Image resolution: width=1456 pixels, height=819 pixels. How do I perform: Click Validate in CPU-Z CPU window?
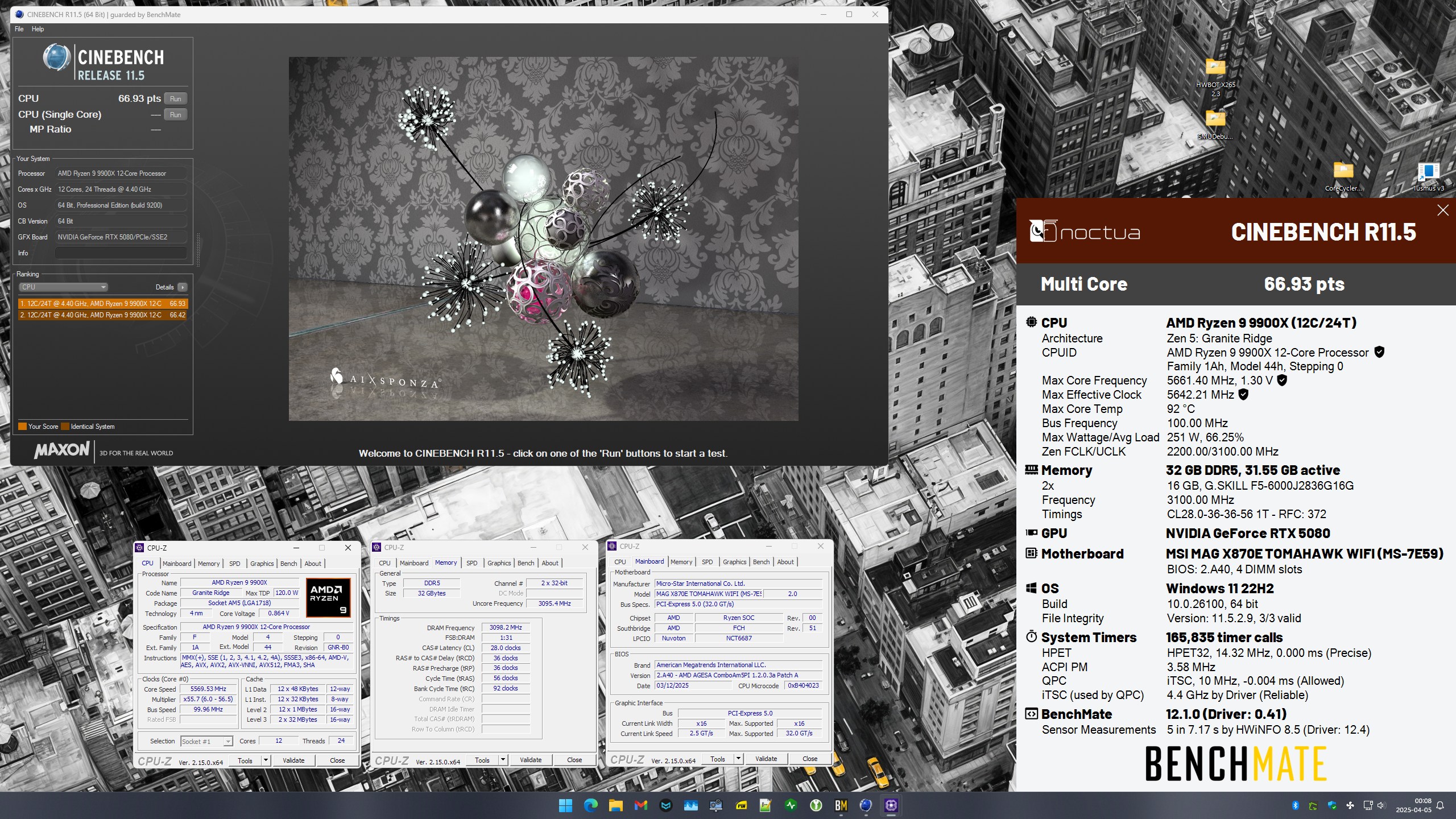click(x=293, y=760)
